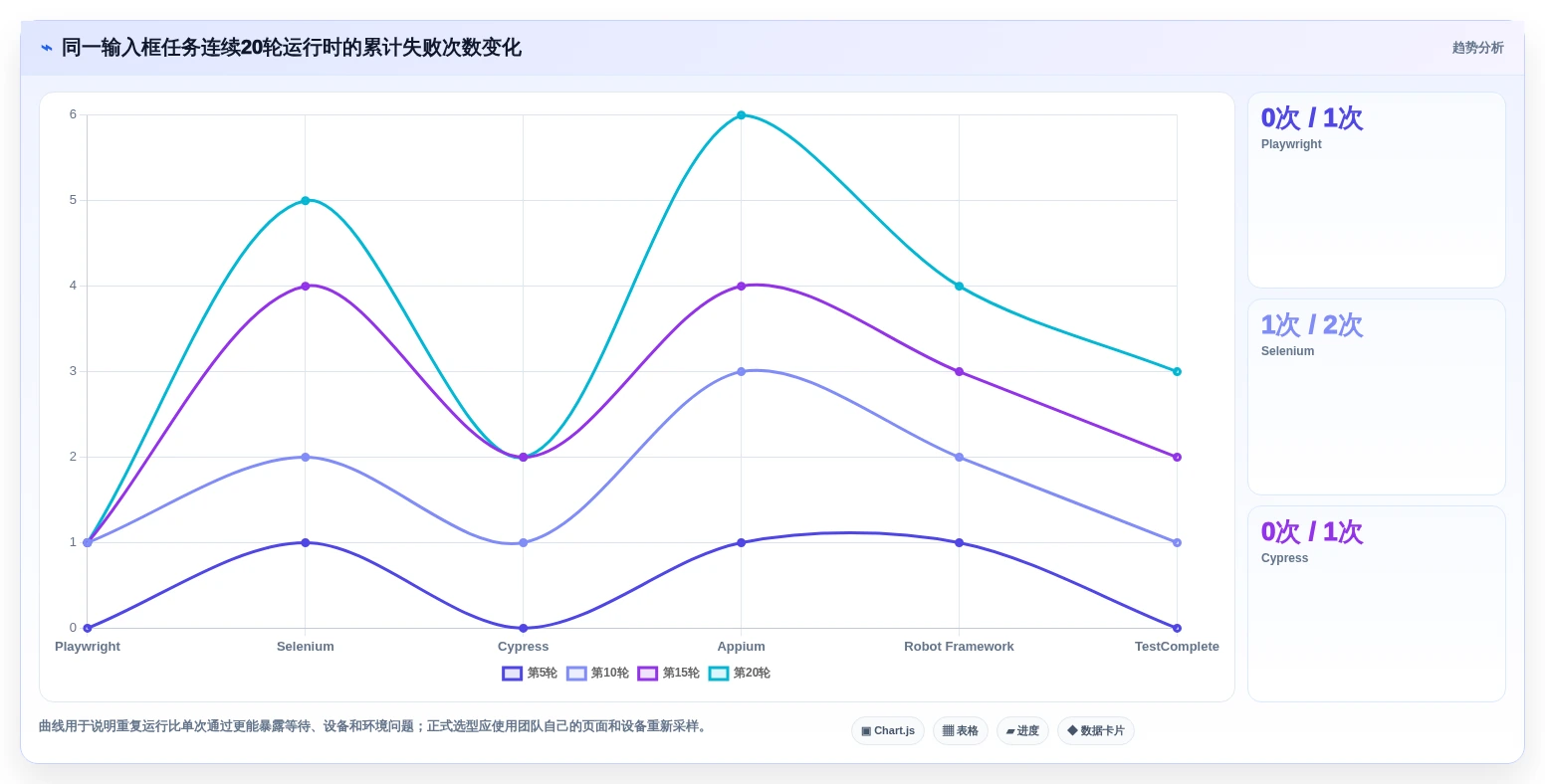This screenshot has height=784, width=1545.
Task: Open the 趋势分析 label in the header
Action: click(1477, 48)
